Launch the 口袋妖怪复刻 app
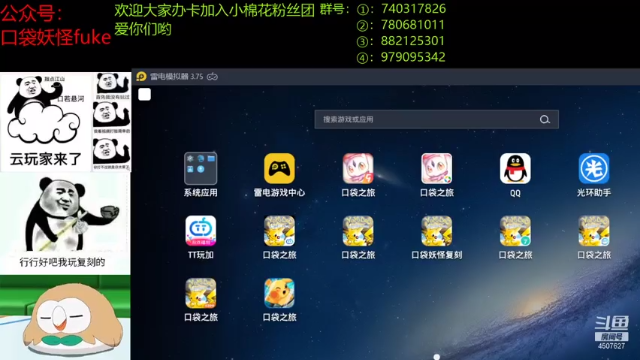The image size is (640, 360). [x=437, y=231]
